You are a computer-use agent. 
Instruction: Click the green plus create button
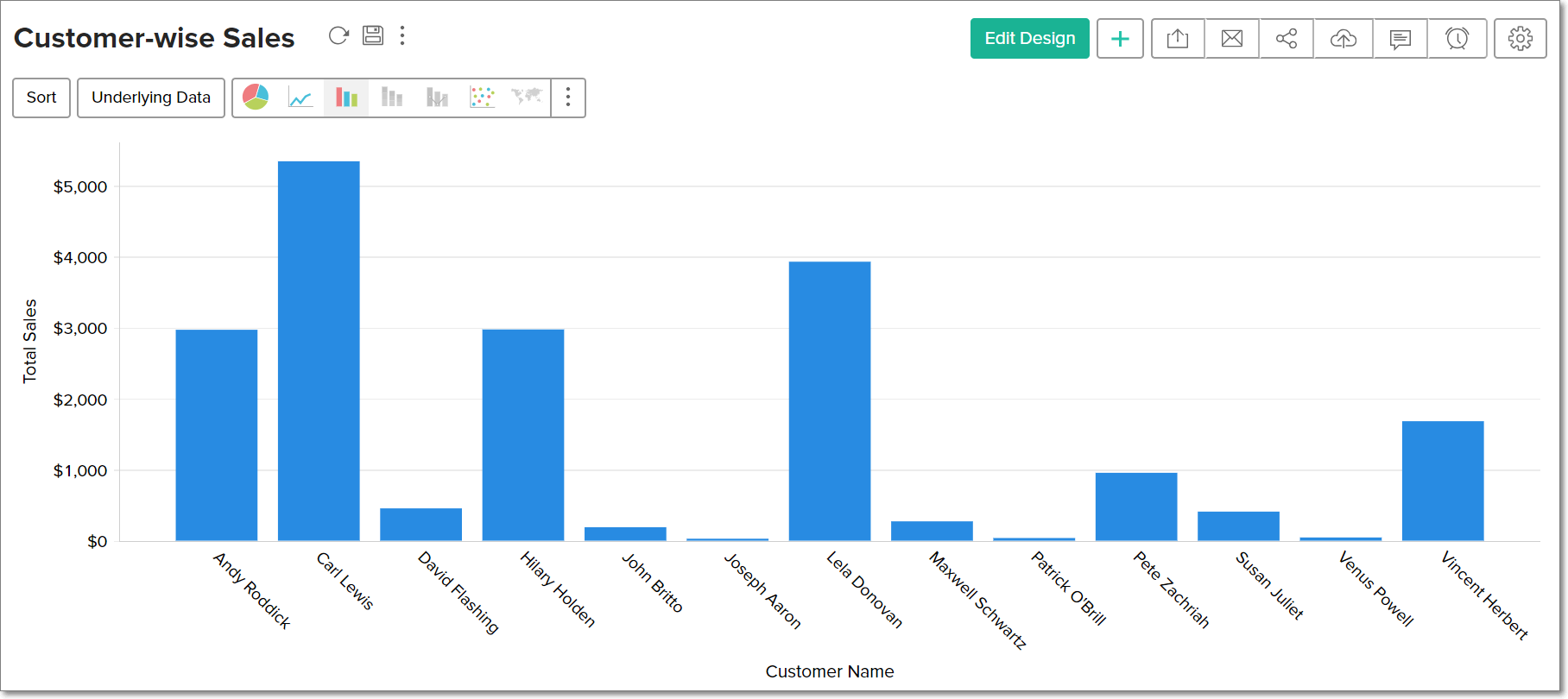click(1120, 39)
